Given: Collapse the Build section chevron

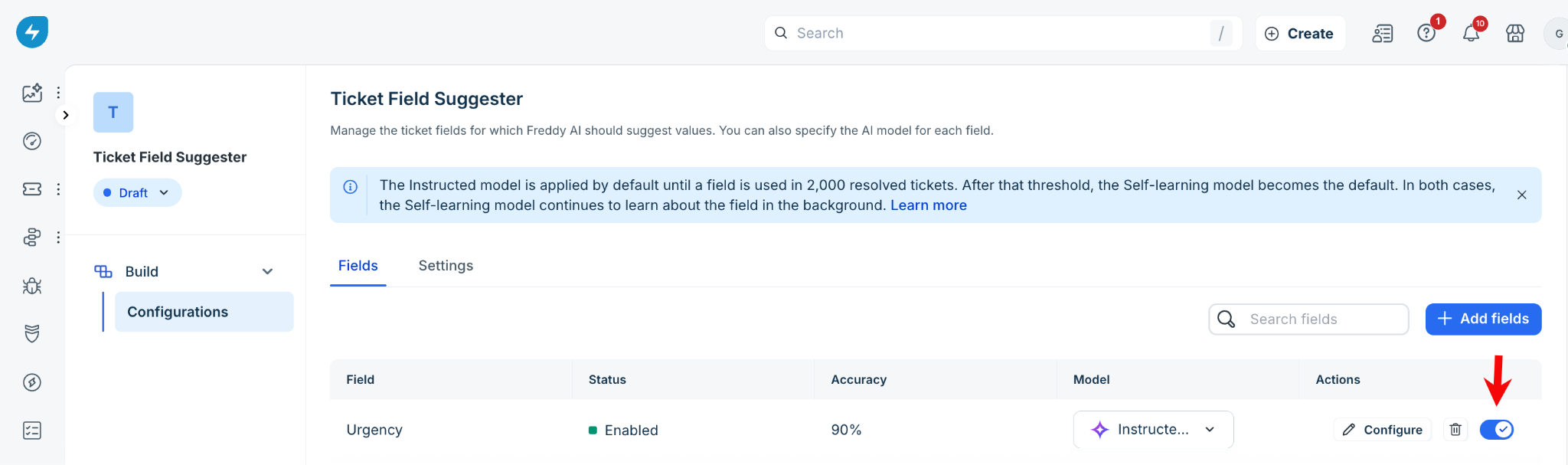Looking at the screenshot, I should pos(267,272).
